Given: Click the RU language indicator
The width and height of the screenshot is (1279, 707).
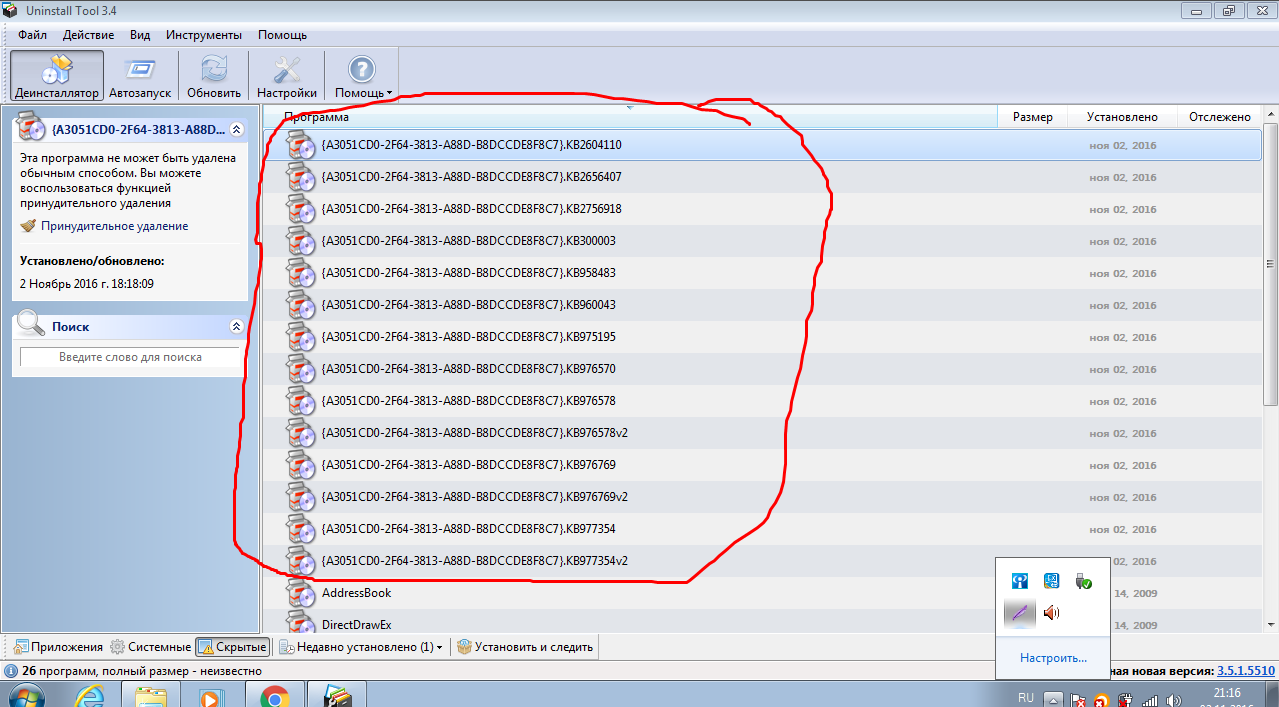Looking at the screenshot, I should coord(1025,697).
